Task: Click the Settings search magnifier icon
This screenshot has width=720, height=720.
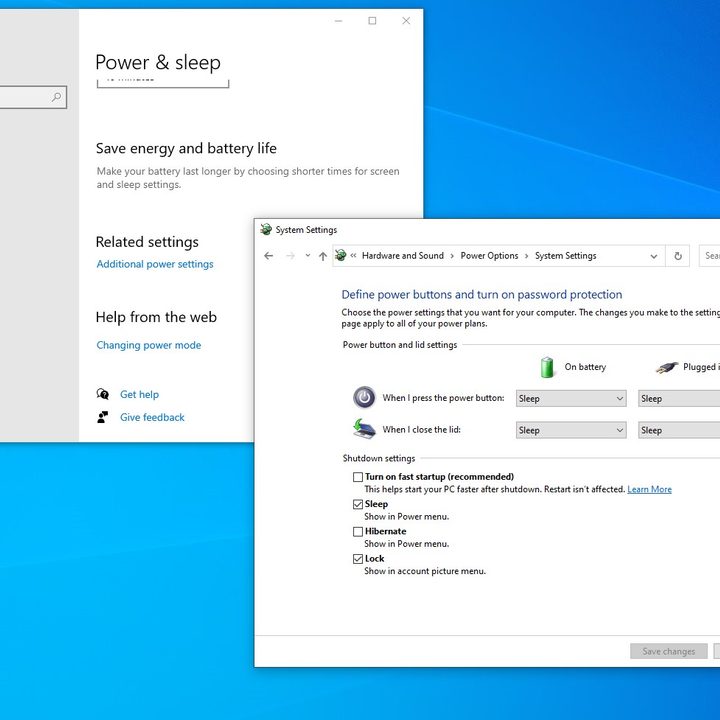Action: pyautogui.click(x=56, y=97)
